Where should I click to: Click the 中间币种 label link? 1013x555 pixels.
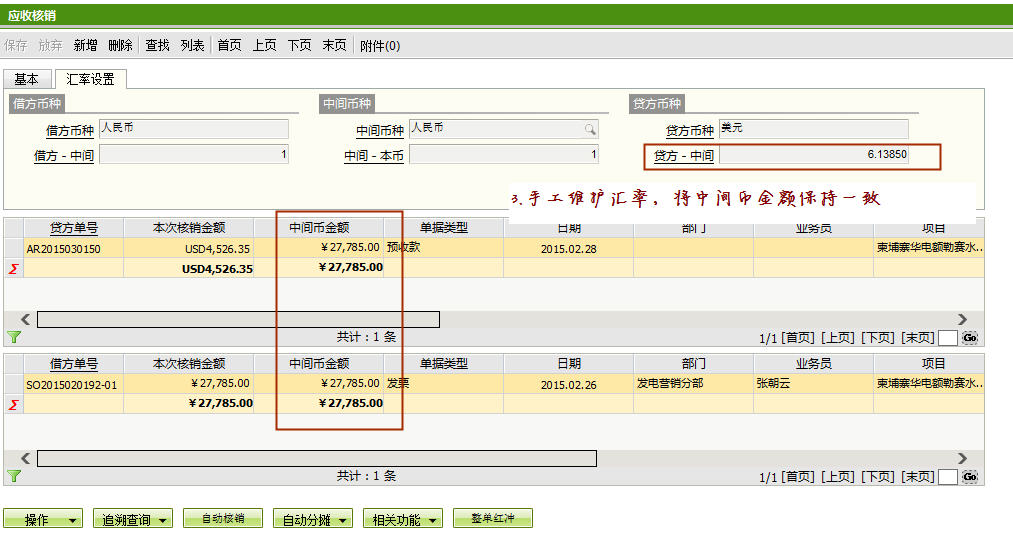380,131
